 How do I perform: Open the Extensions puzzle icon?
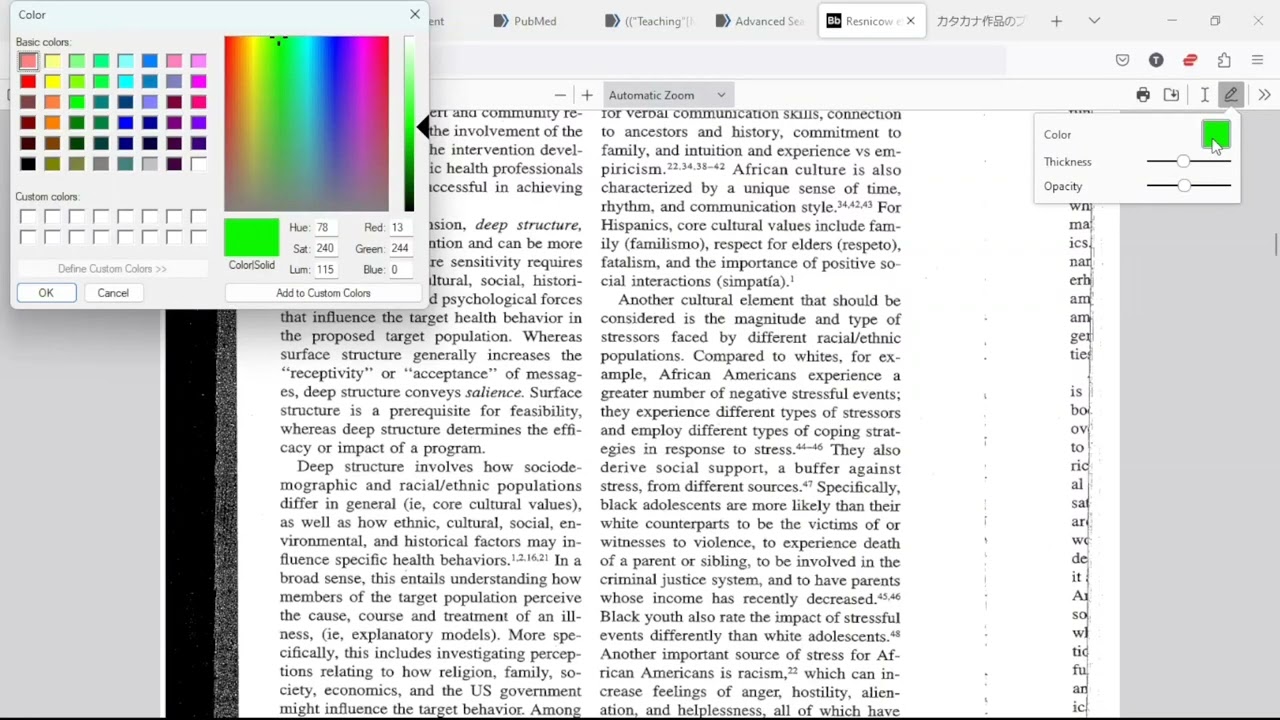click(1224, 60)
